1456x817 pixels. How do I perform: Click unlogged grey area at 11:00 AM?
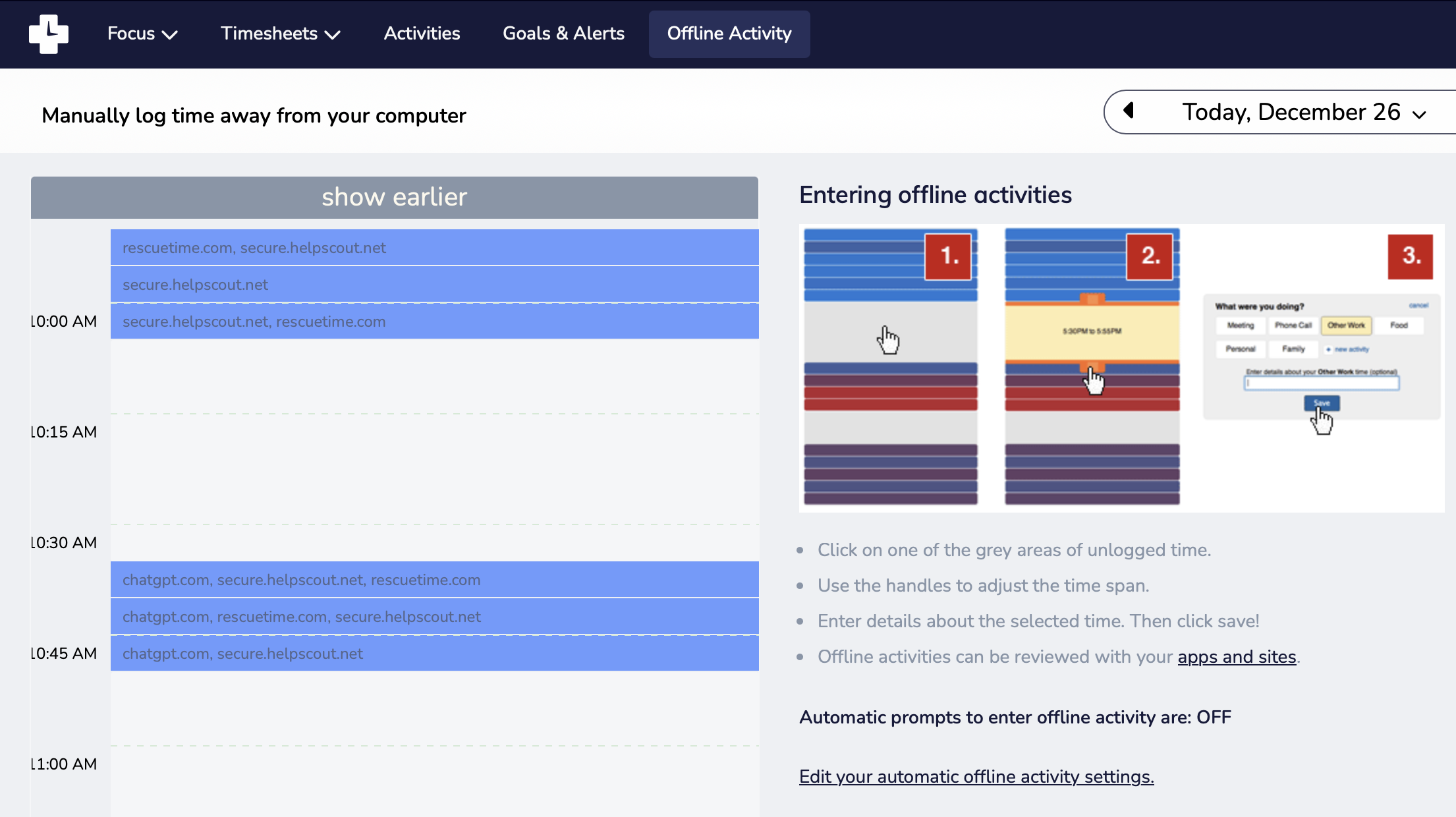tap(434, 777)
